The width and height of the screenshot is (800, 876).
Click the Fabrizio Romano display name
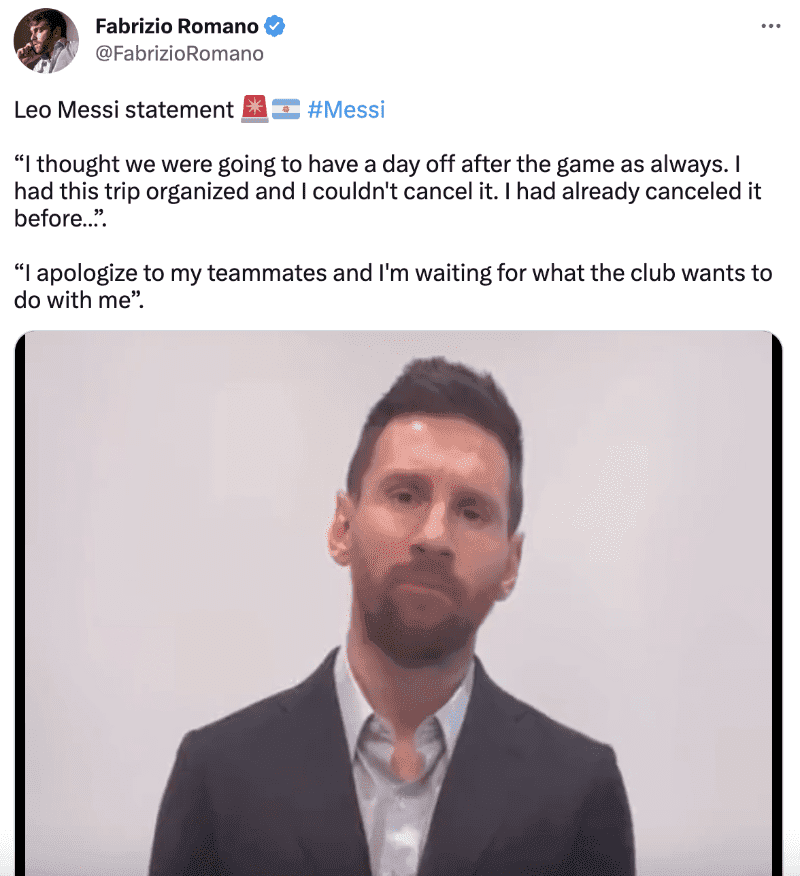[177, 27]
